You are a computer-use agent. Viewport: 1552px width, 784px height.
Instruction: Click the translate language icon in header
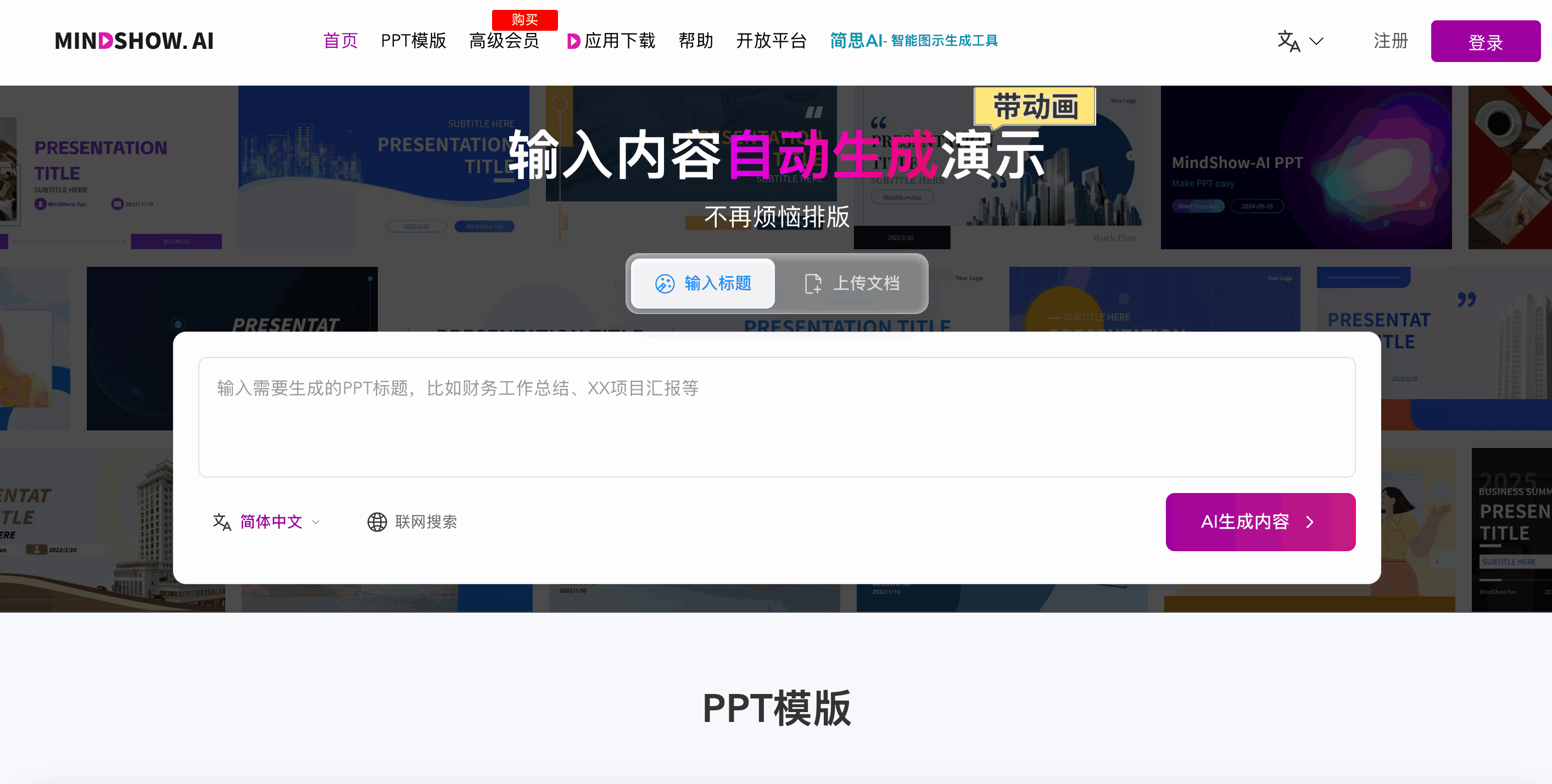1288,41
